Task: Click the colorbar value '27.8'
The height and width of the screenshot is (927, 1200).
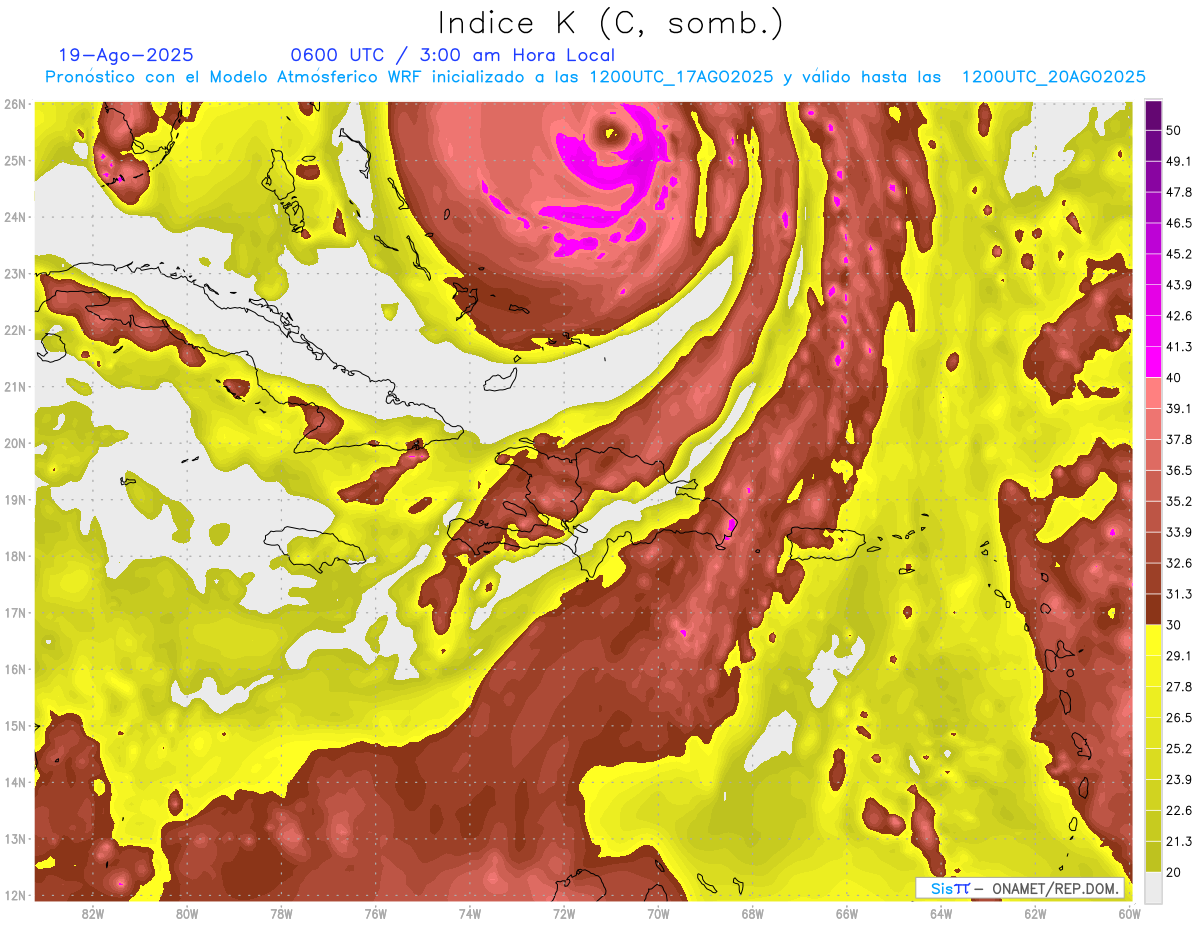Action: pyautogui.click(x=1179, y=686)
